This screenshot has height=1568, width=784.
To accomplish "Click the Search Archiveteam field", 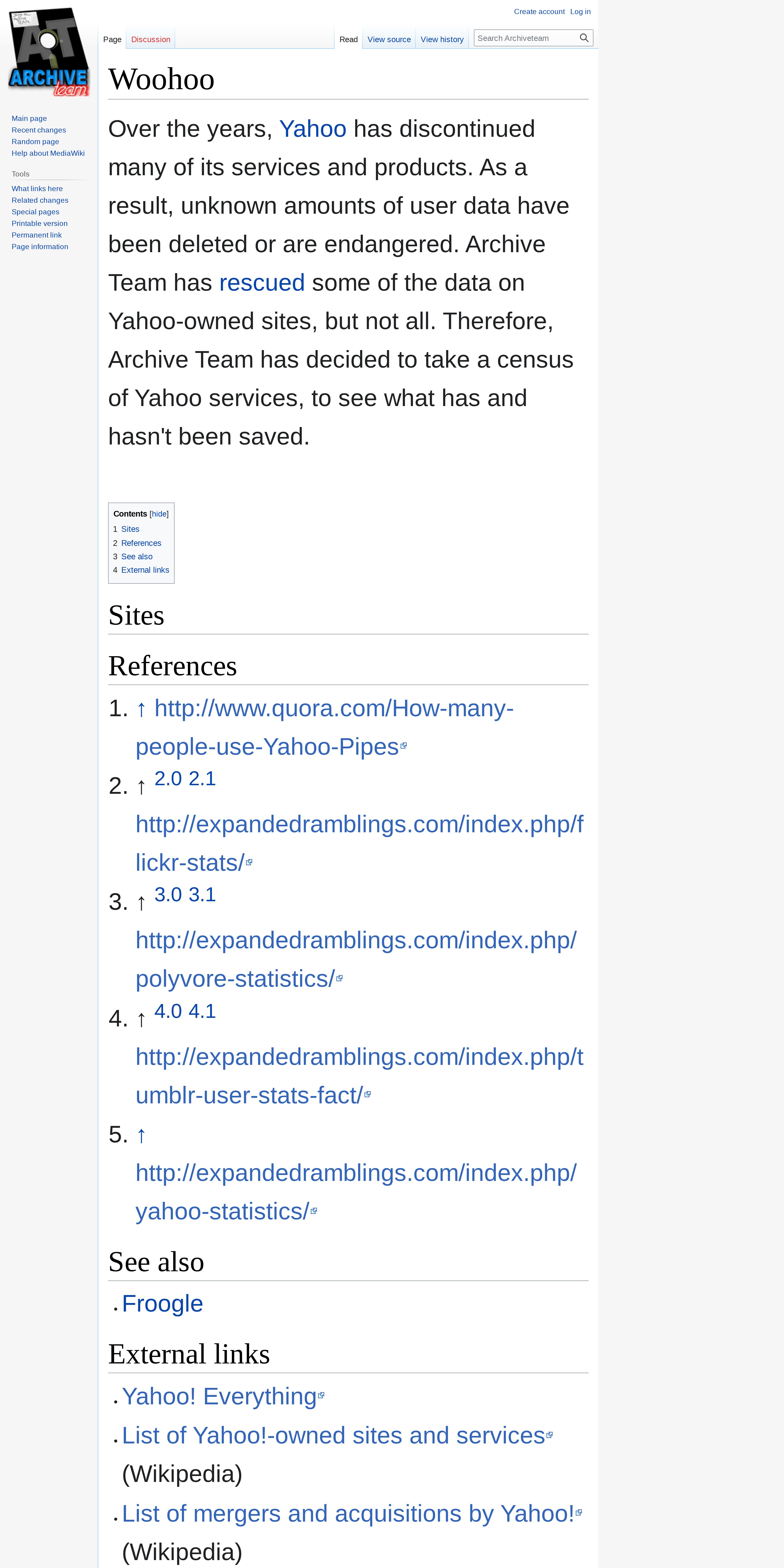I will (x=526, y=38).
